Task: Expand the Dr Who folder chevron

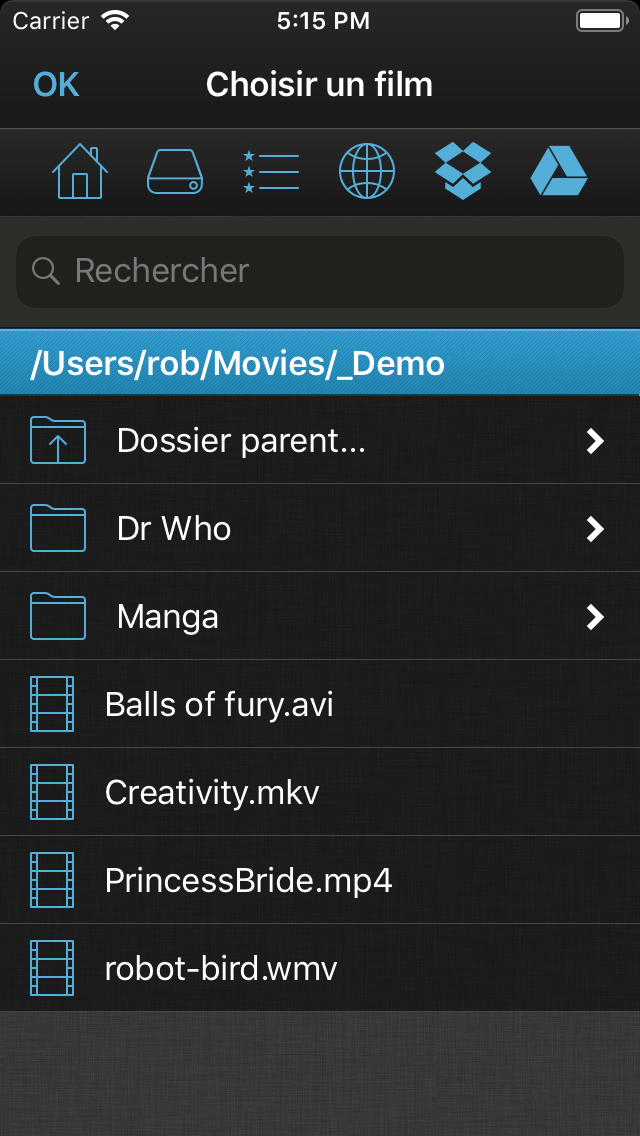Action: pyautogui.click(x=595, y=529)
